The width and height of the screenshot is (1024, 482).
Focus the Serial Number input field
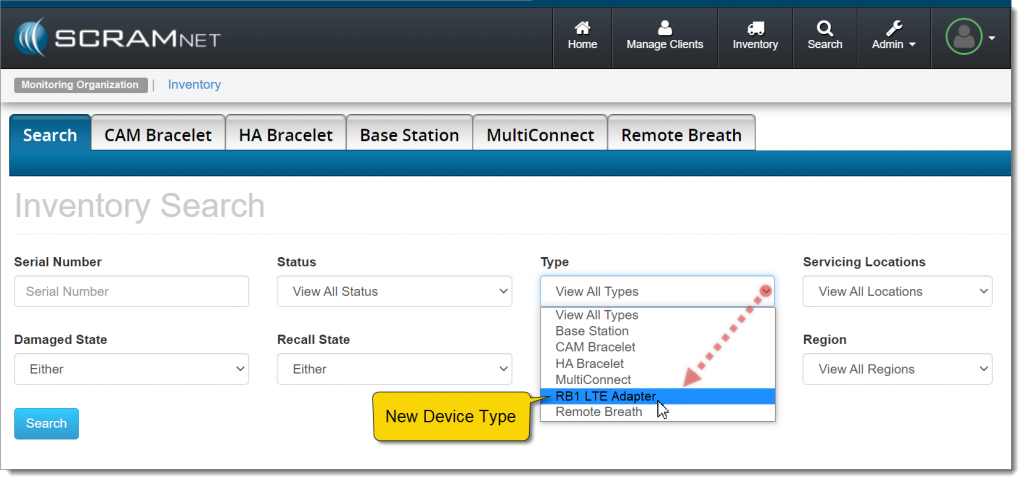pyautogui.click(x=131, y=291)
